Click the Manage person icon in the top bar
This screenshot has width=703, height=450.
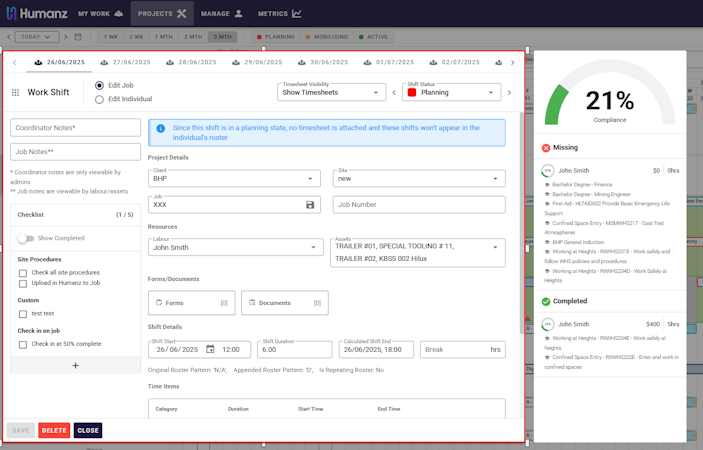(x=239, y=13)
